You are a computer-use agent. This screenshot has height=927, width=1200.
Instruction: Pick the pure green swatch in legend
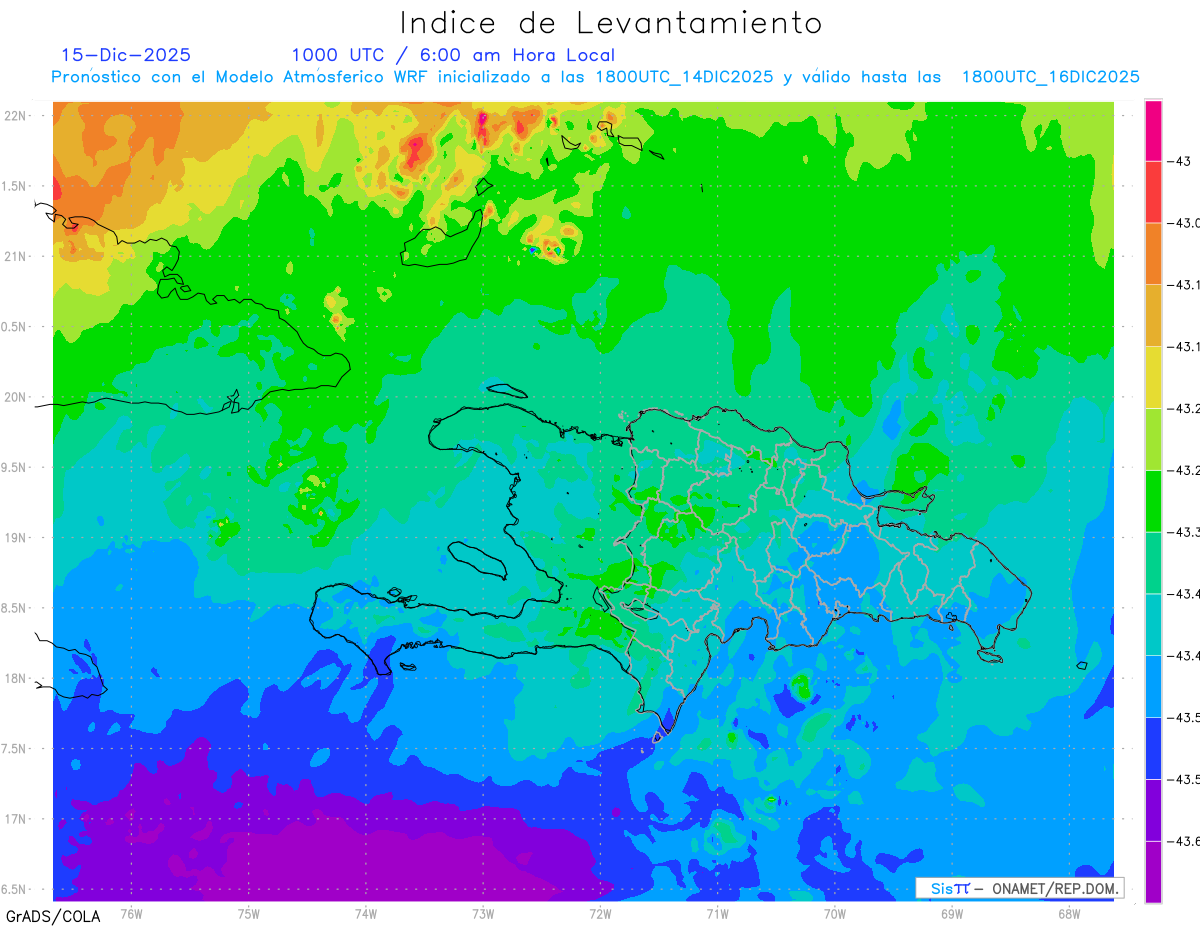(1153, 501)
